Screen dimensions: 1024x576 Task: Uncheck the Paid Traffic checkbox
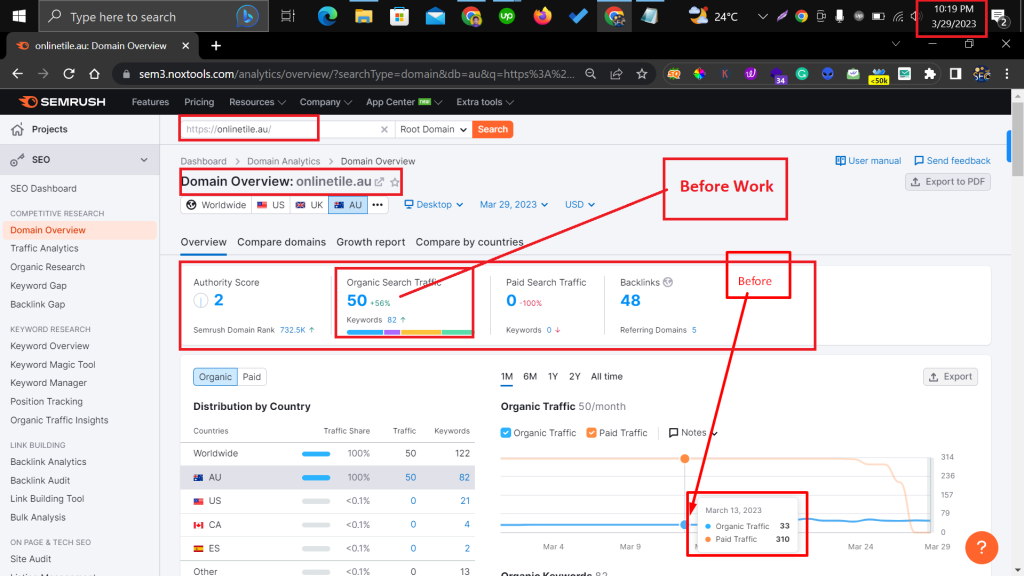pyautogui.click(x=591, y=433)
